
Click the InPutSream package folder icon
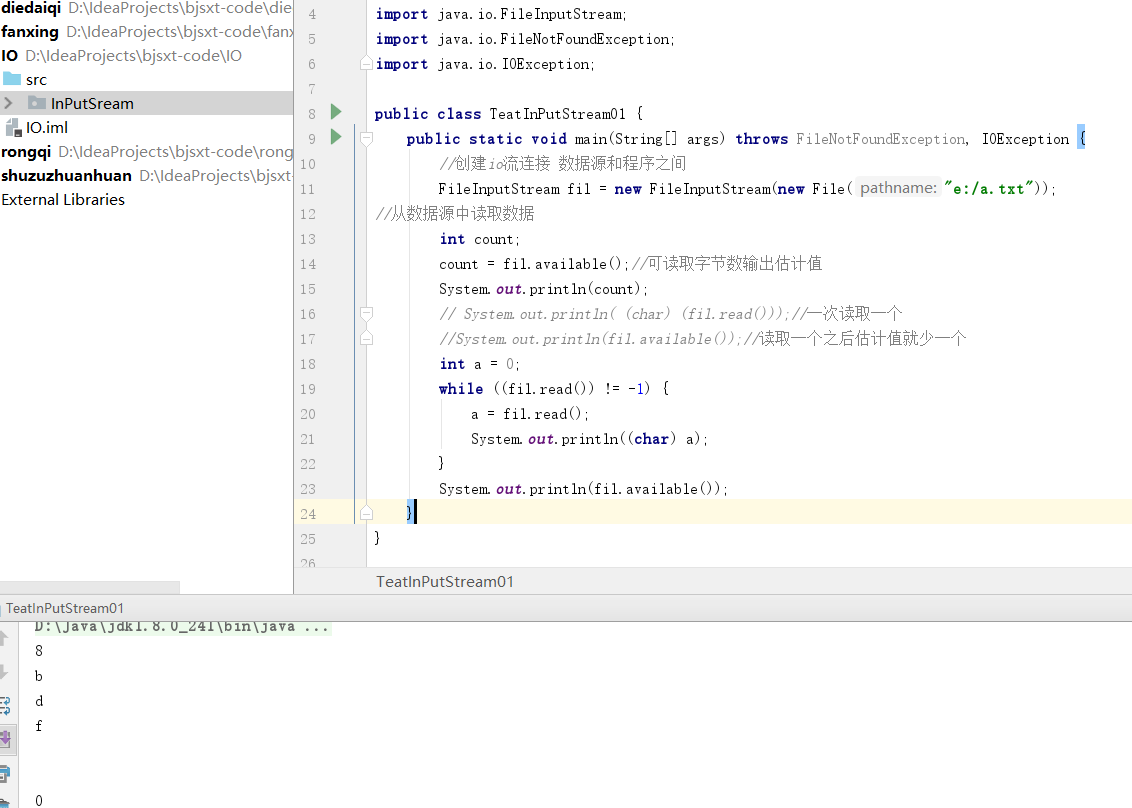click(37, 103)
